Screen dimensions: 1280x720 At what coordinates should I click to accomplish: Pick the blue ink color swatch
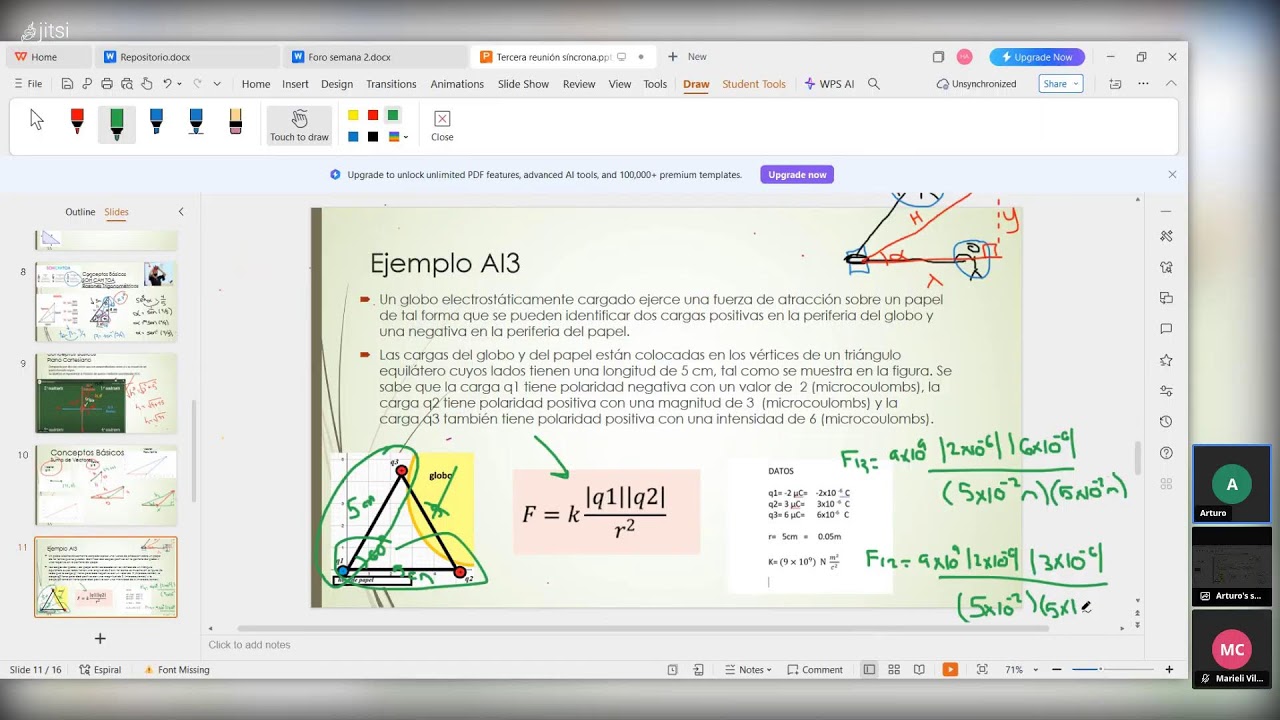point(353,137)
